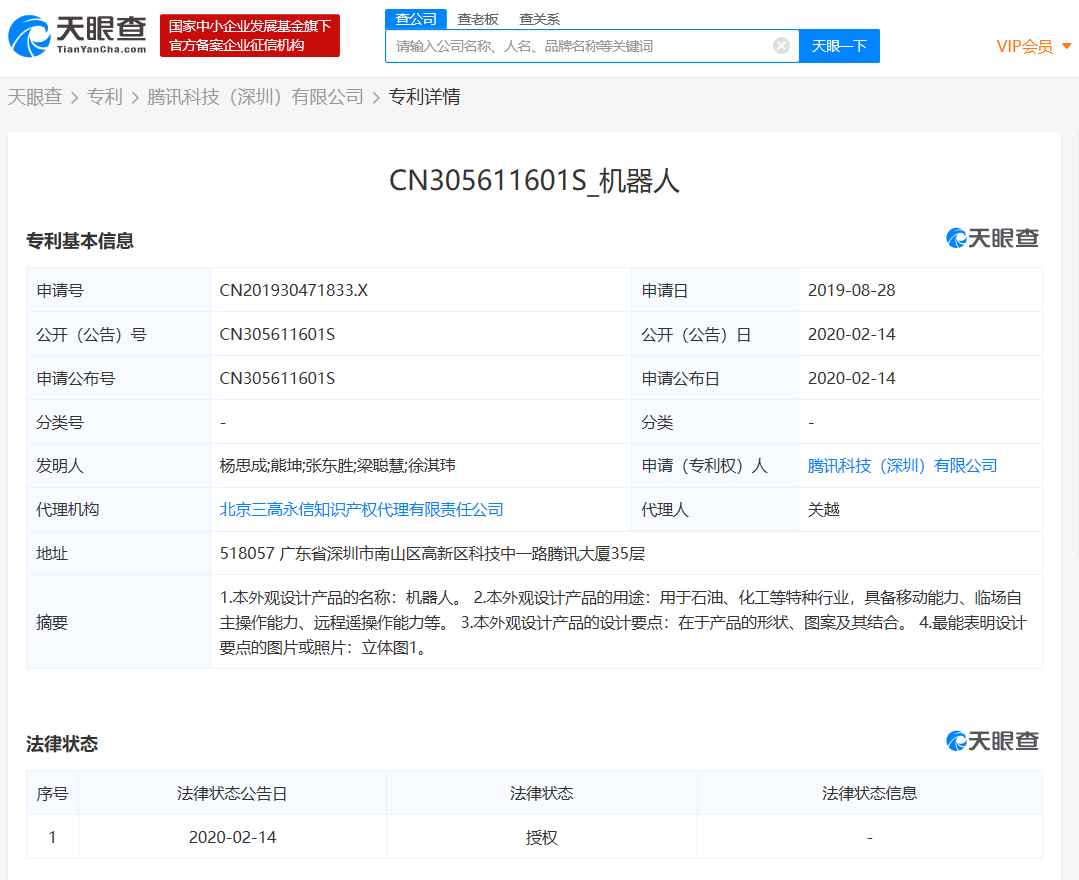Viewport: 1079px width, 880px height.
Task: Open applicant link 腾讯科技（深圳）有限公司 in table
Action: [902, 466]
